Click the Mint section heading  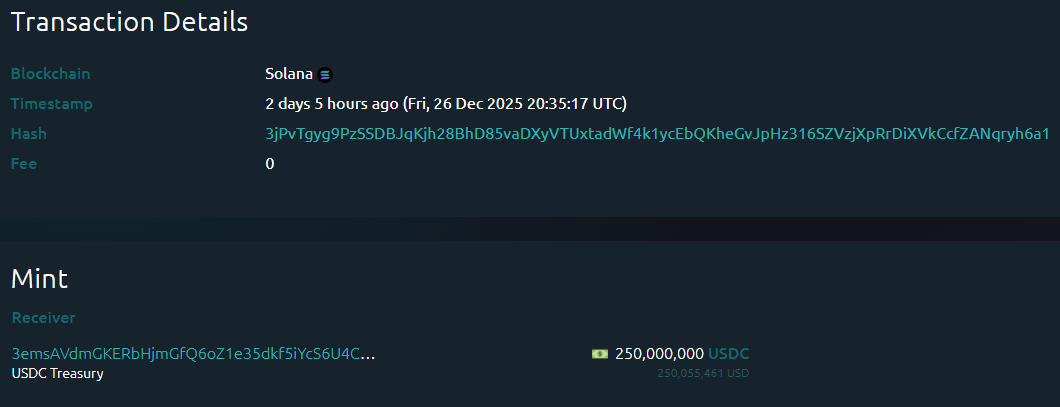point(39,278)
